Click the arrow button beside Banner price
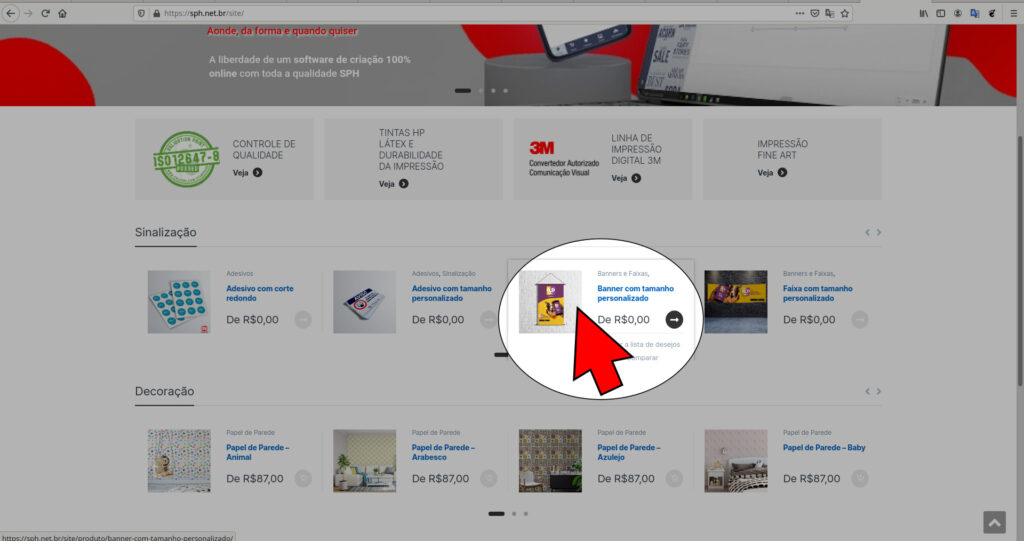The height and width of the screenshot is (541, 1024). (674, 319)
